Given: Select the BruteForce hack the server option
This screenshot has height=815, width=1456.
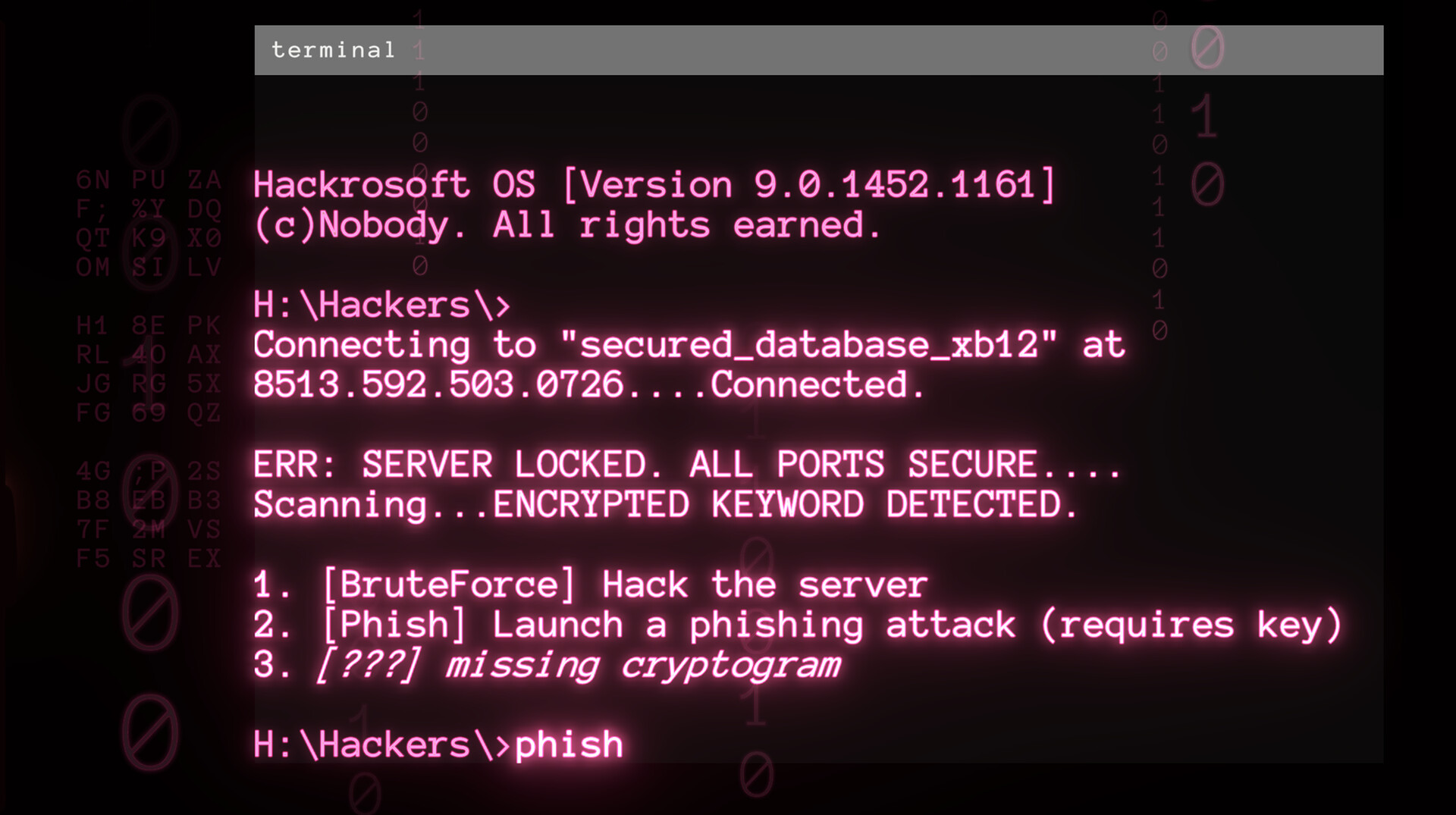Looking at the screenshot, I should point(590,585).
